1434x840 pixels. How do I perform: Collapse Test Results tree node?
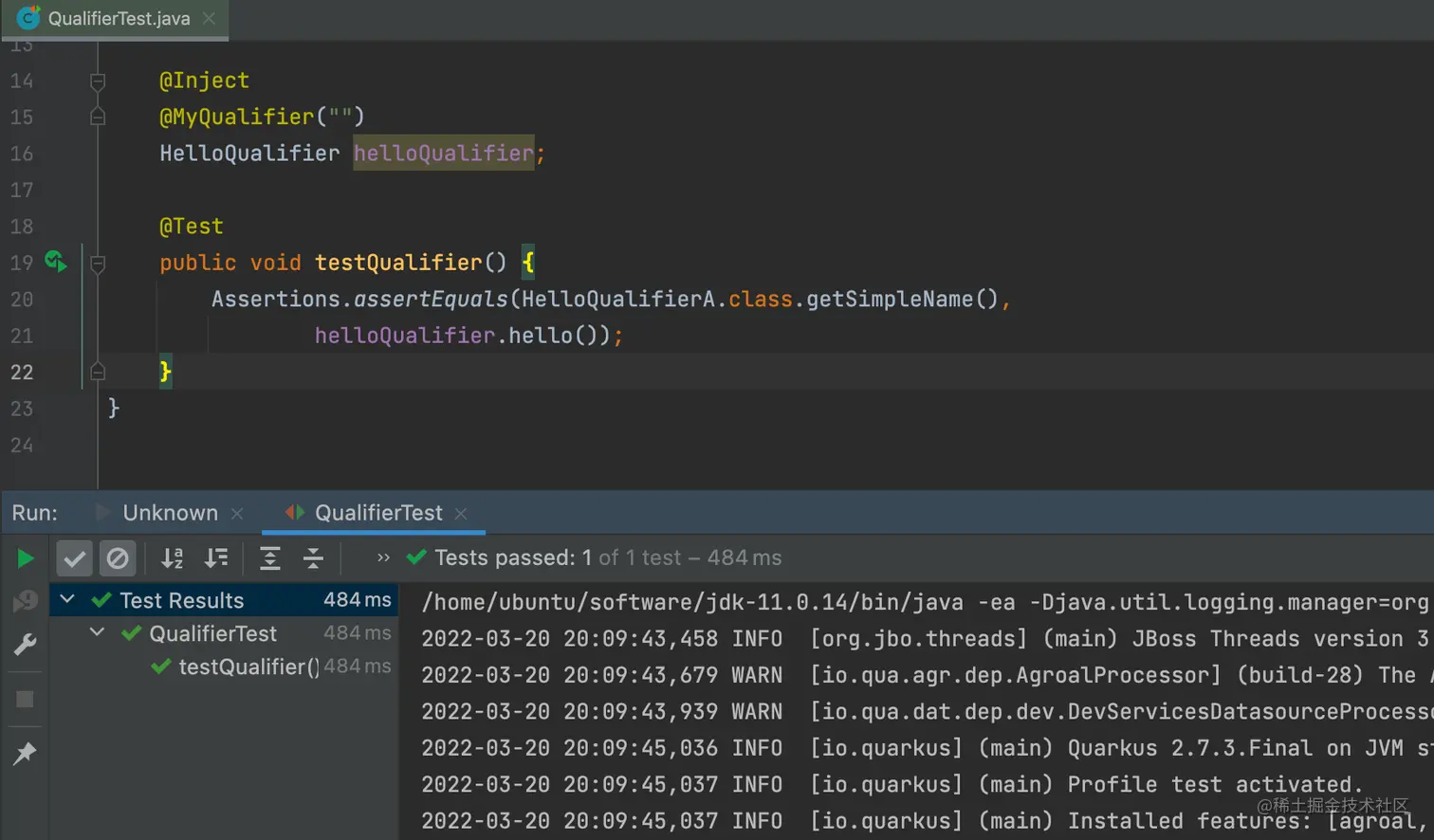[x=67, y=599]
